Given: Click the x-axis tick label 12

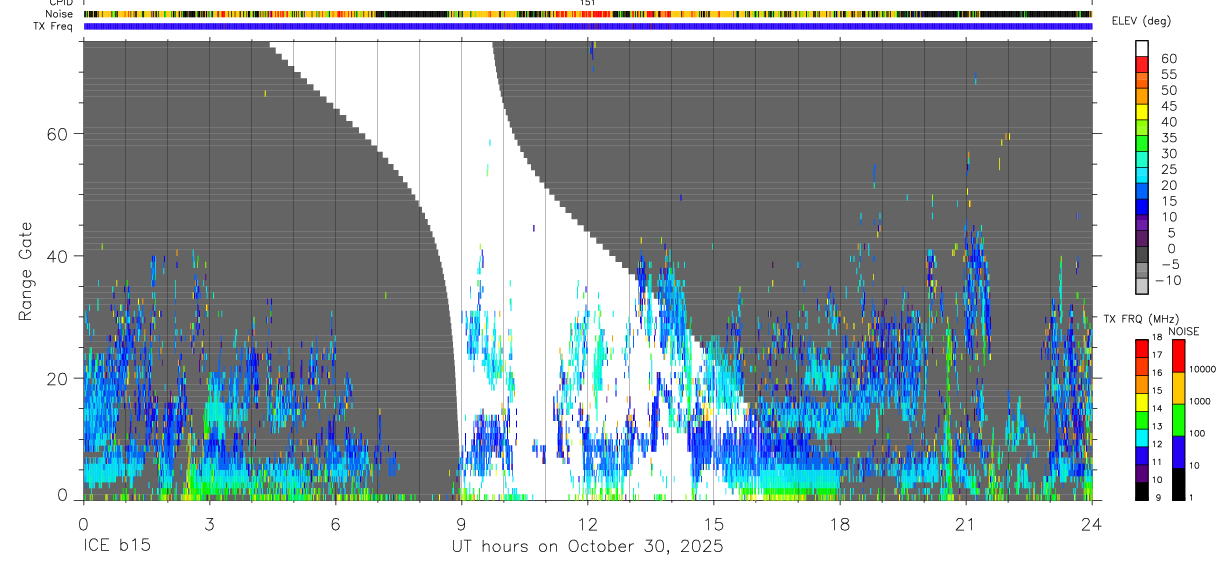Looking at the screenshot, I should pos(587,524).
